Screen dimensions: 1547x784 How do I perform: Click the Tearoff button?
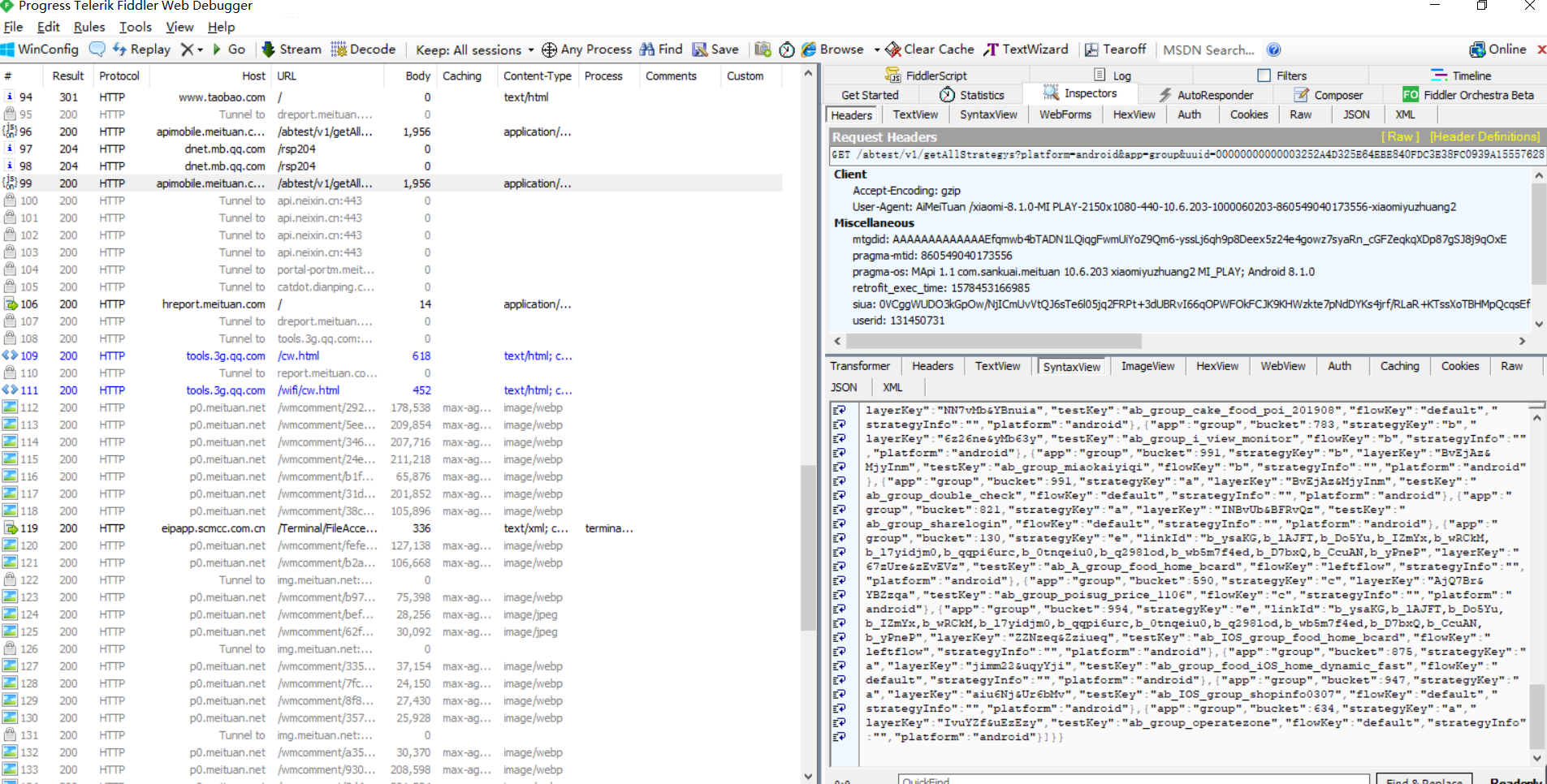1115,50
